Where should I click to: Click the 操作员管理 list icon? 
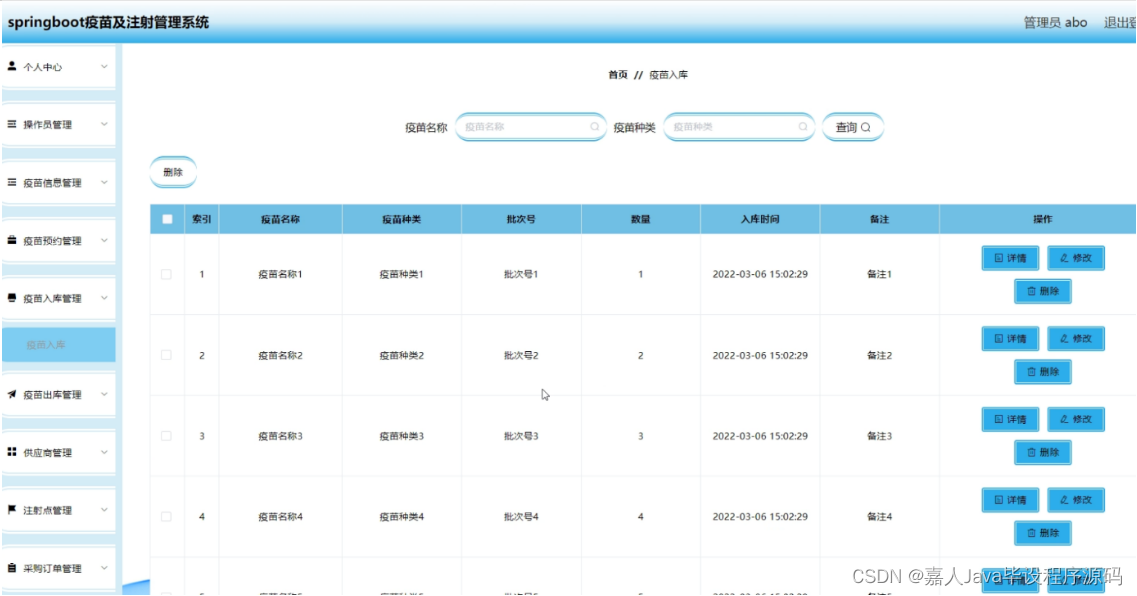pyautogui.click(x=12, y=124)
